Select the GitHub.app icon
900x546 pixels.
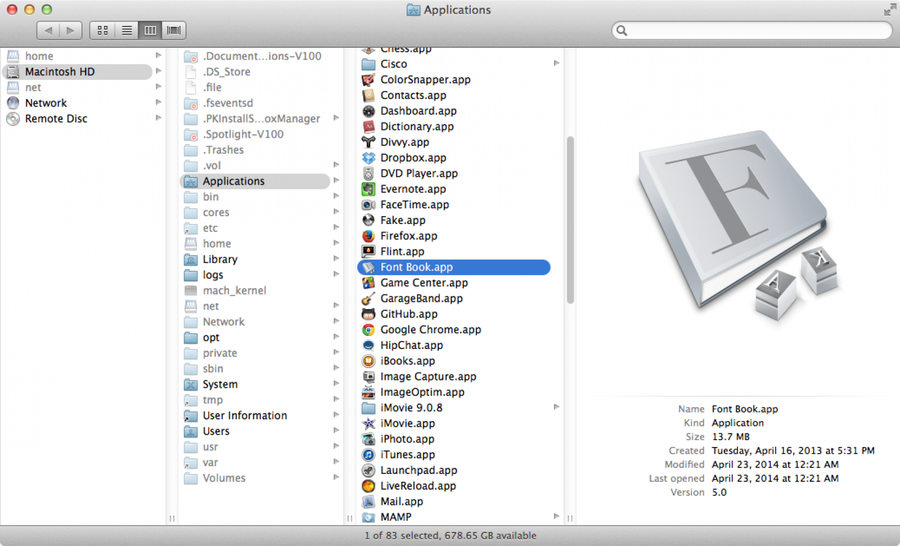[368, 314]
